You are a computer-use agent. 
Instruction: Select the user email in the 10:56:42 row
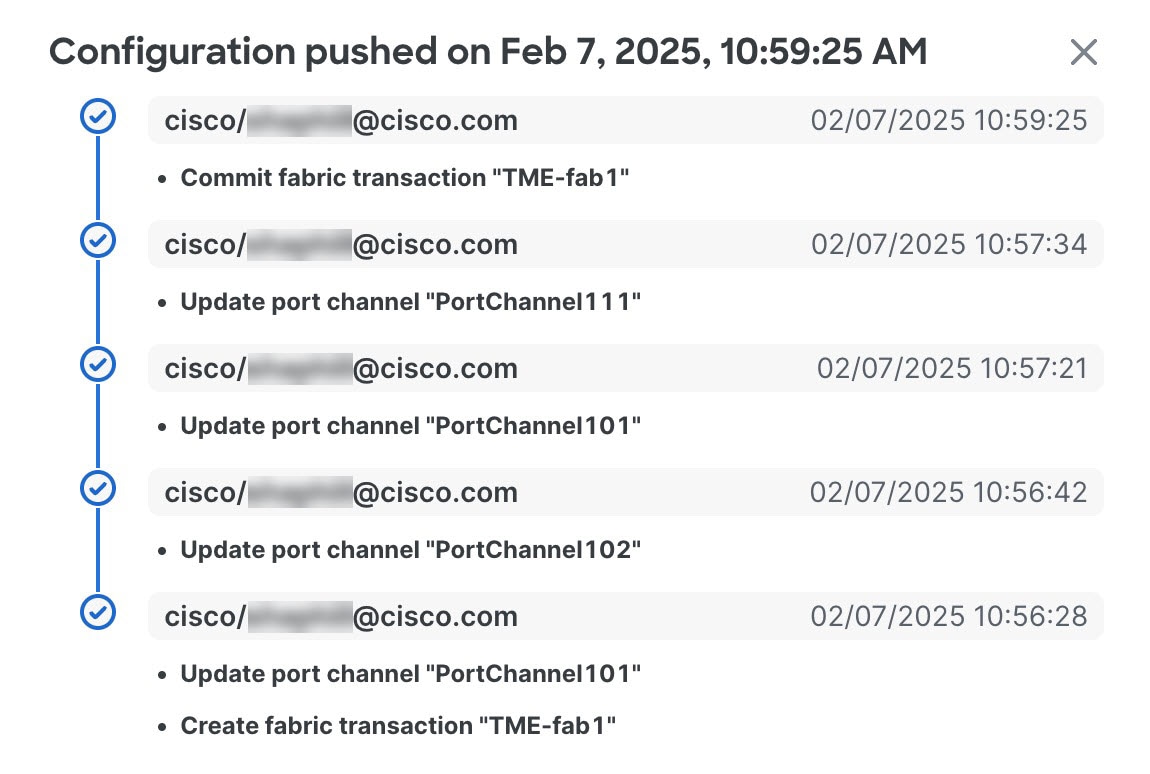coord(341,492)
